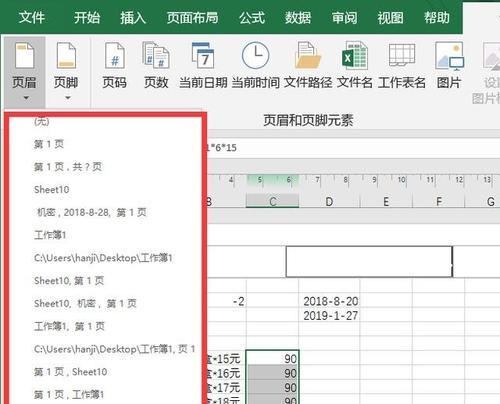Insert 文件名 file name element
Viewport: 500px width, 404px height.
(x=354, y=66)
